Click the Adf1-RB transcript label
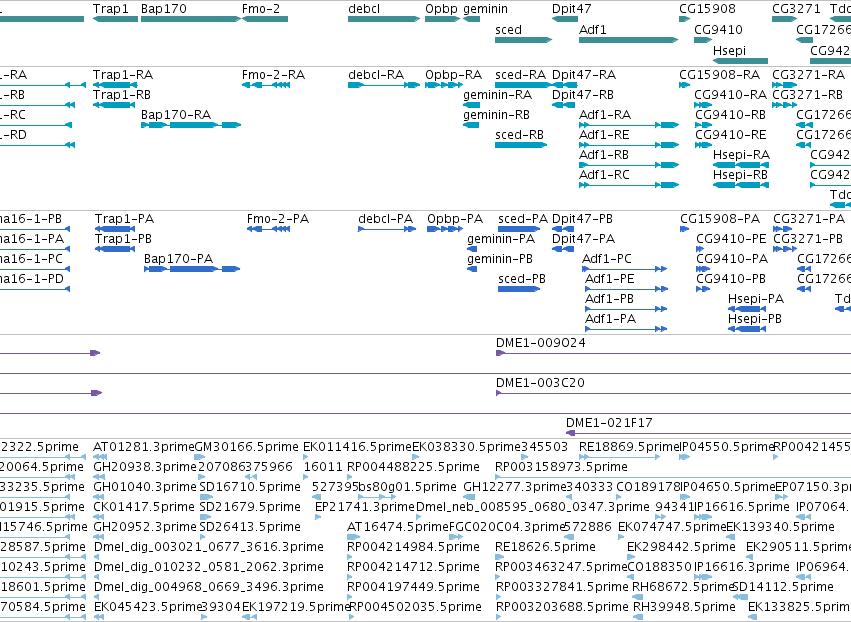The image size is (851, 622). (604, 155)
